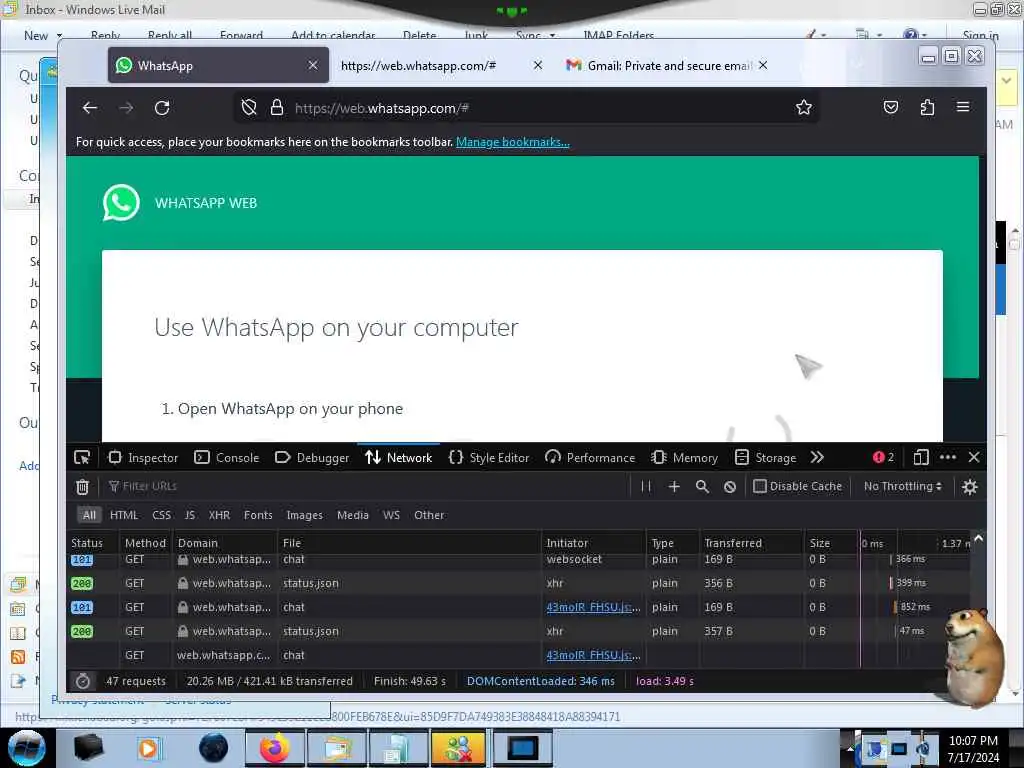Click the WhatsApp logo on the page
1024x768 pixels.
pyautogui.click(x=121, y=202)
